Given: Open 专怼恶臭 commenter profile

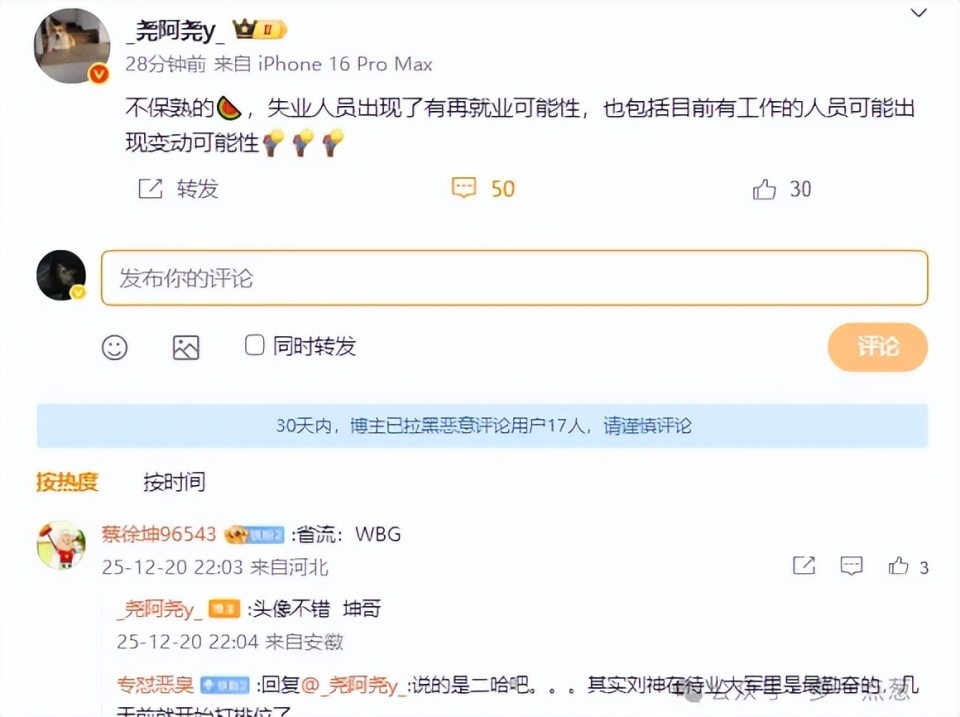Looking at the screenshot, I should (x=155, y=684).
